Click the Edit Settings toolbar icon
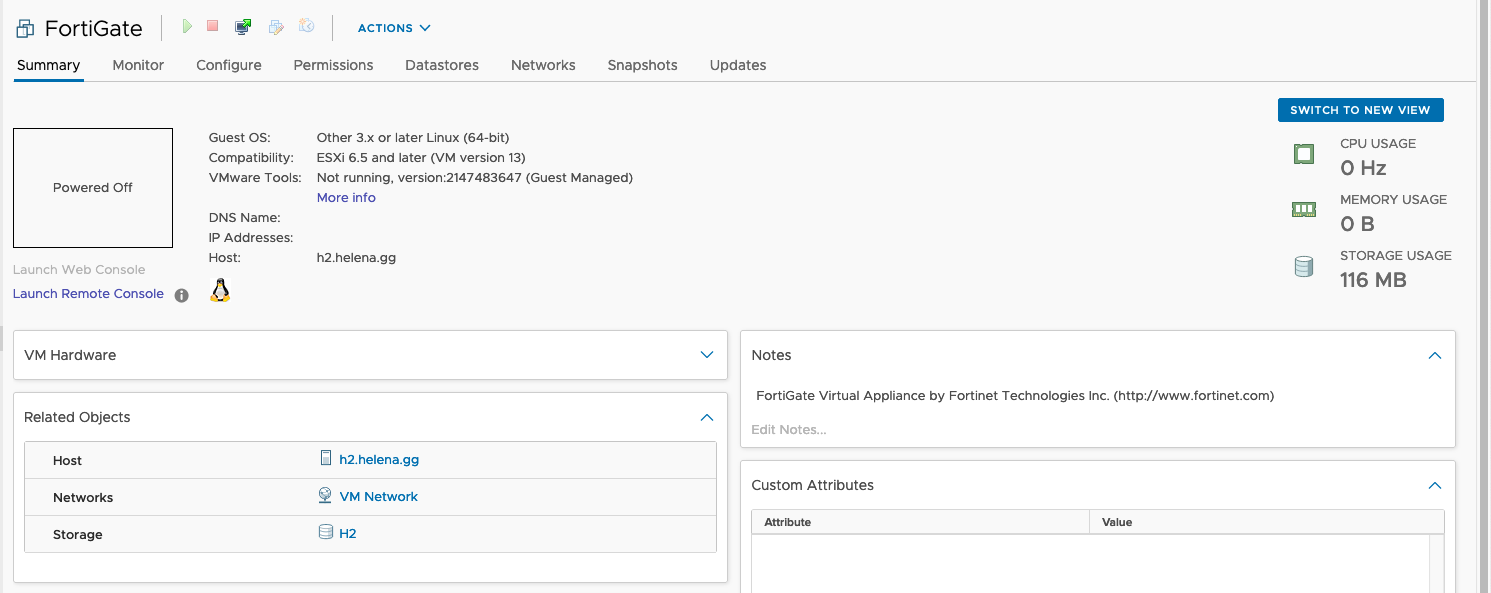The height and width of the screenshot is (593, 1491). point(276,27)
